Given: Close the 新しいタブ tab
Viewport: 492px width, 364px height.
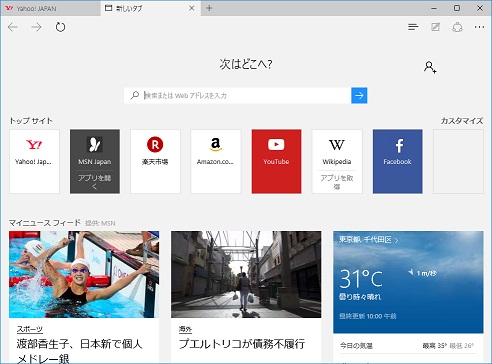Looking at the screenshot, I should [192, 8].
